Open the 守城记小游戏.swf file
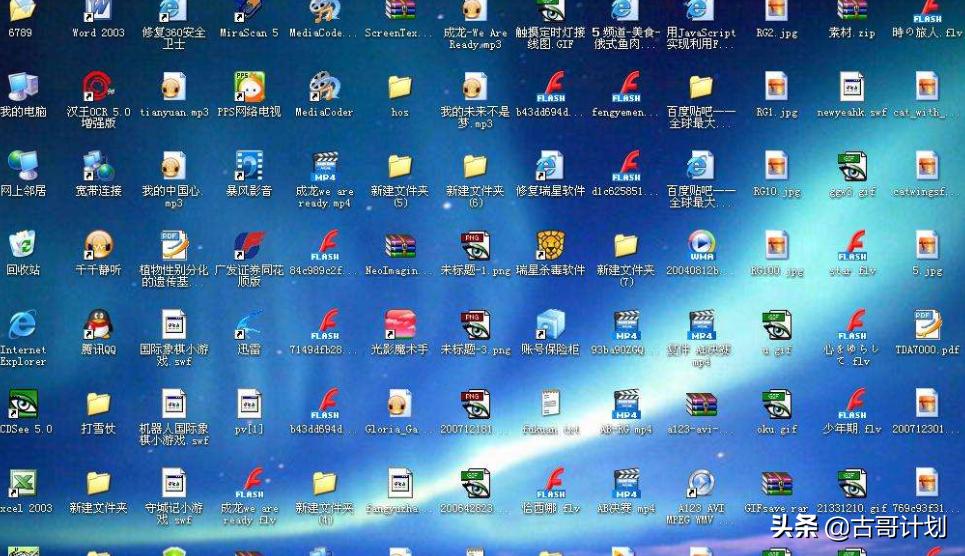The height and width of the screenshot is (556, 965). point(174,483)
